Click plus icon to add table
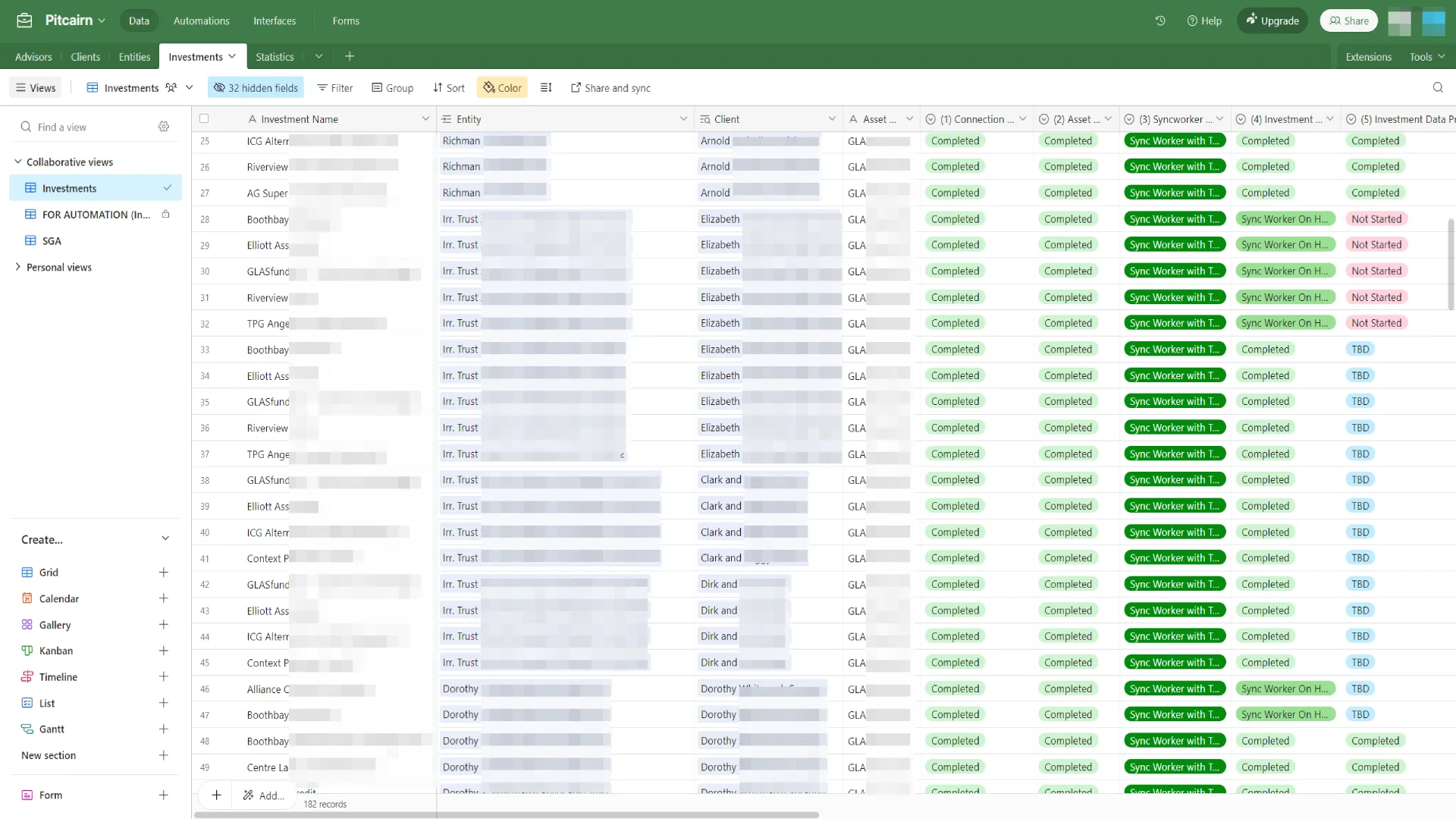The image size is (1456, 819). (350, 56)
